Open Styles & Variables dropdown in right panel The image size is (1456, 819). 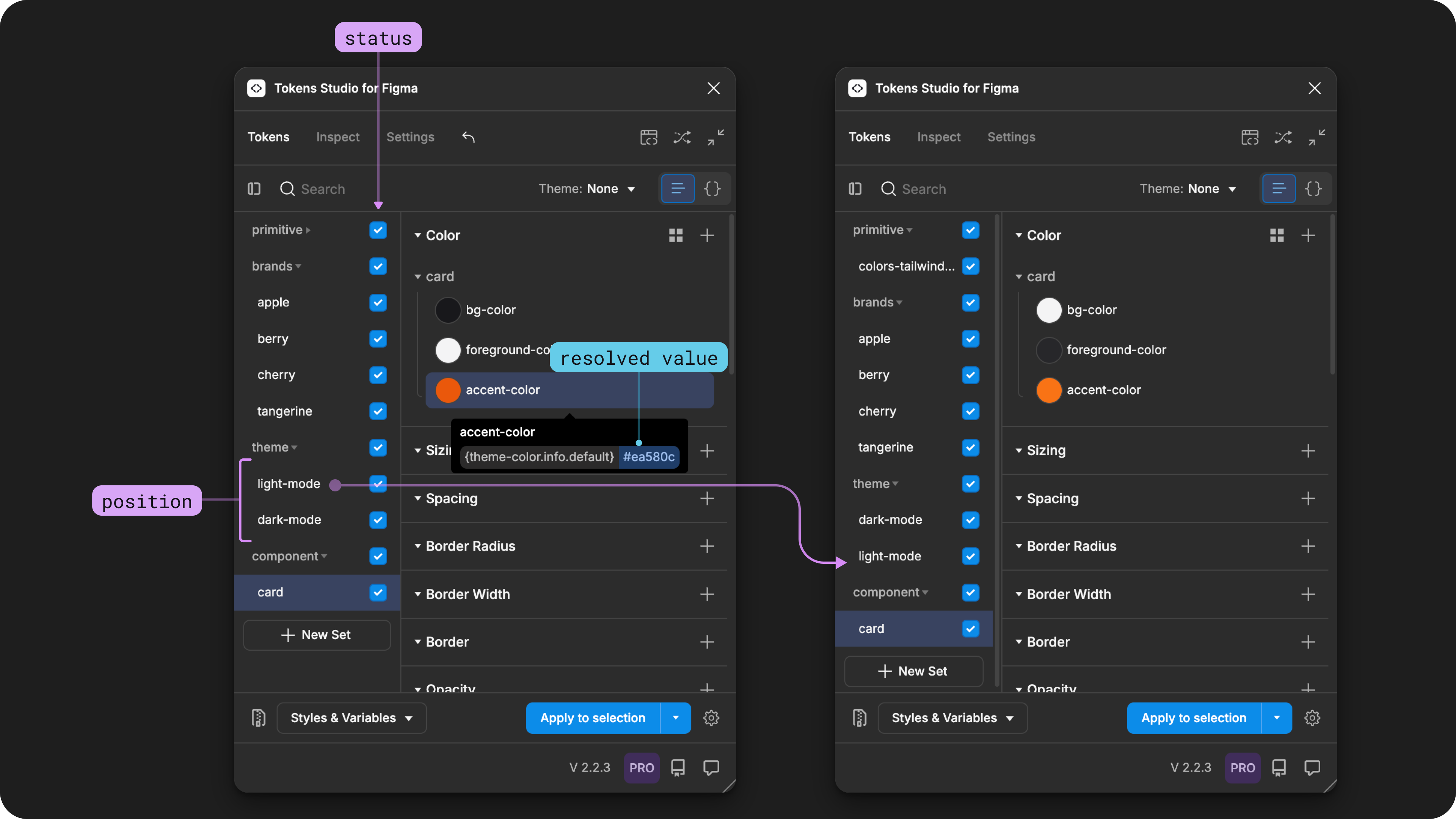tap(952, 717)
